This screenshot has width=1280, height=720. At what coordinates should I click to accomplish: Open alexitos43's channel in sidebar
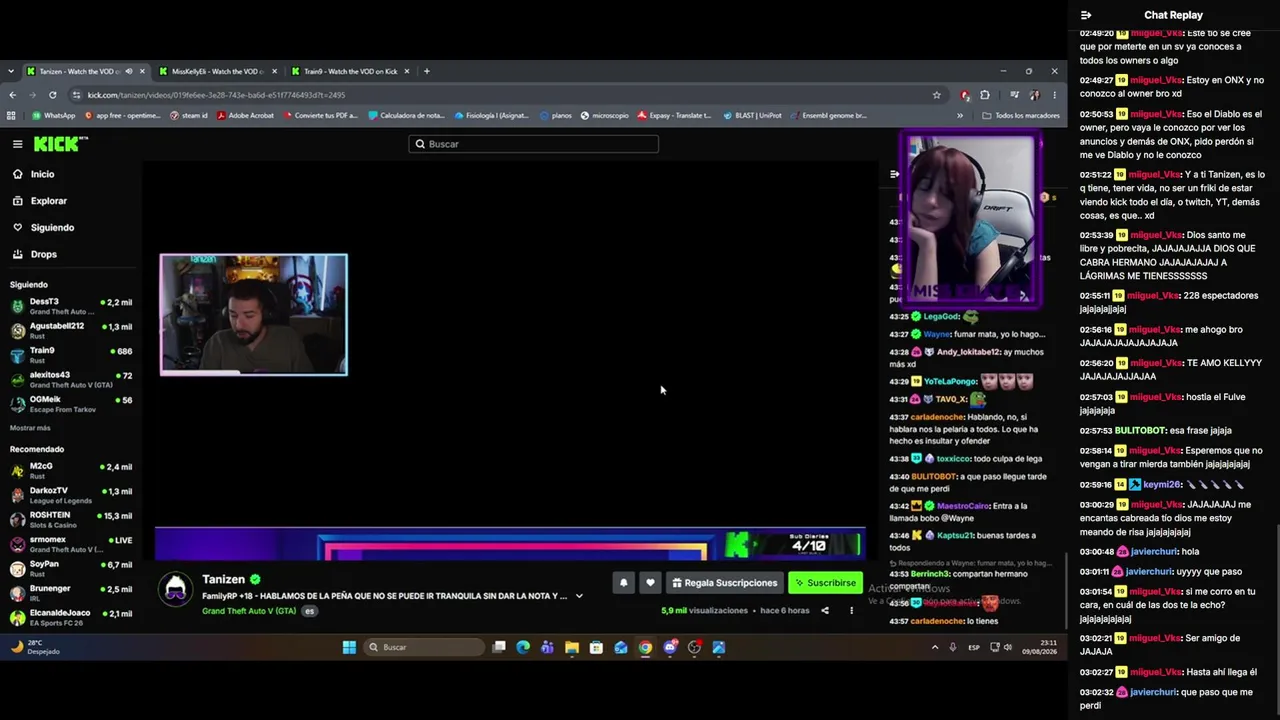70,380
